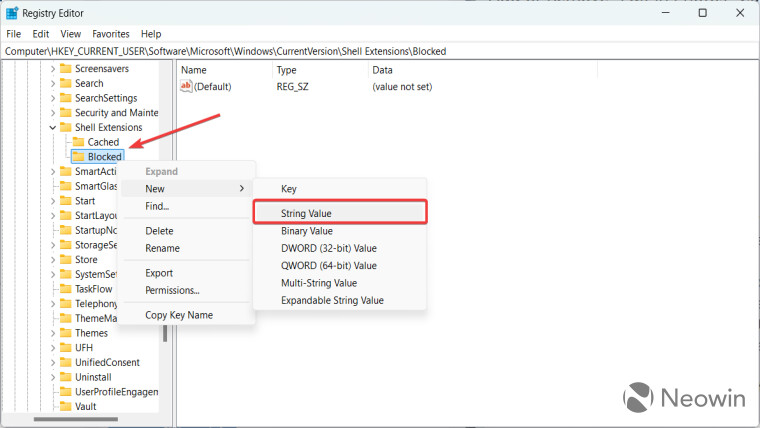Select the REG_SZ type cell
The image size is (760, 428).
point(292,87)
